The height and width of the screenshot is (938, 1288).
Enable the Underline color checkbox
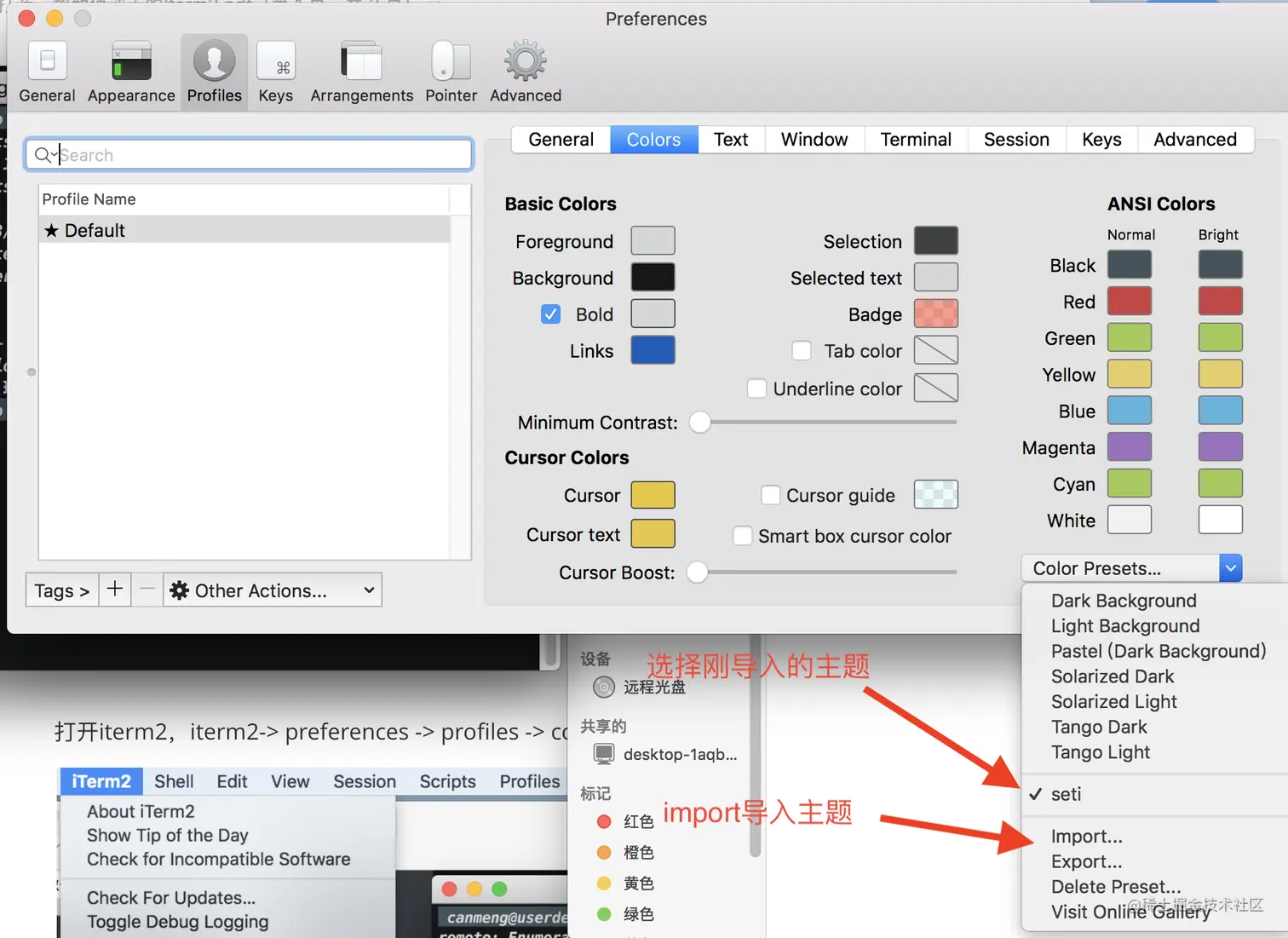(x=756, y=388)
